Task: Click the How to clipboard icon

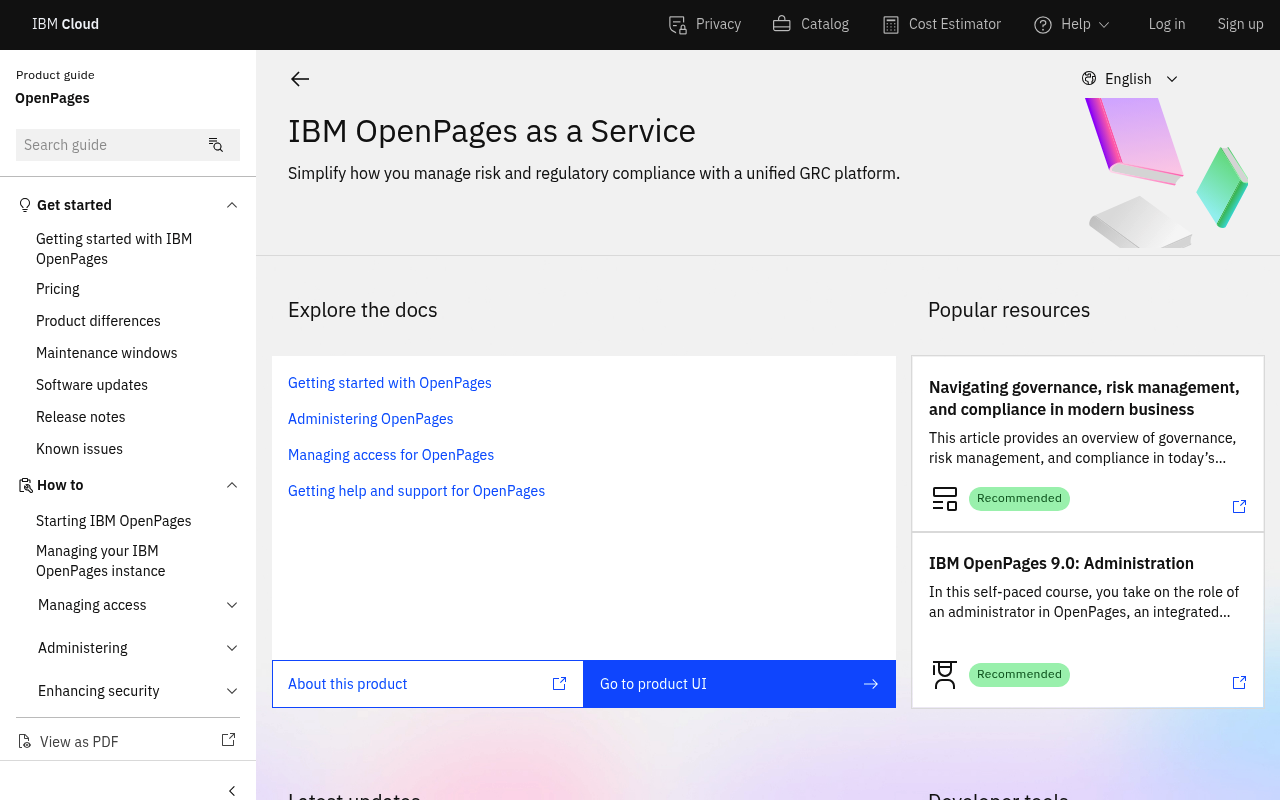Action: [x=25, y=485]
